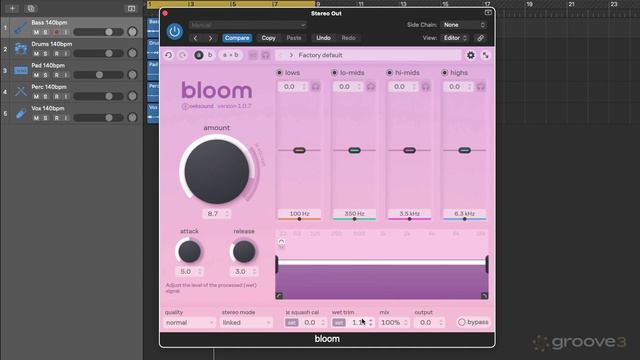Click the 3.5 kHz crossover frequency label
This screenshot has height=360, width=640.
[409, 213]
